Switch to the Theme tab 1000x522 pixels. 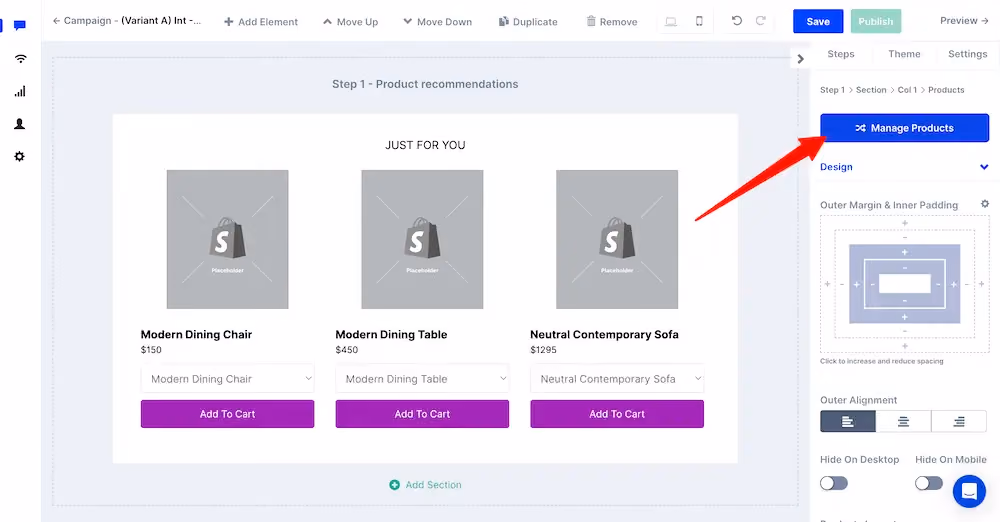click(904, 54)
